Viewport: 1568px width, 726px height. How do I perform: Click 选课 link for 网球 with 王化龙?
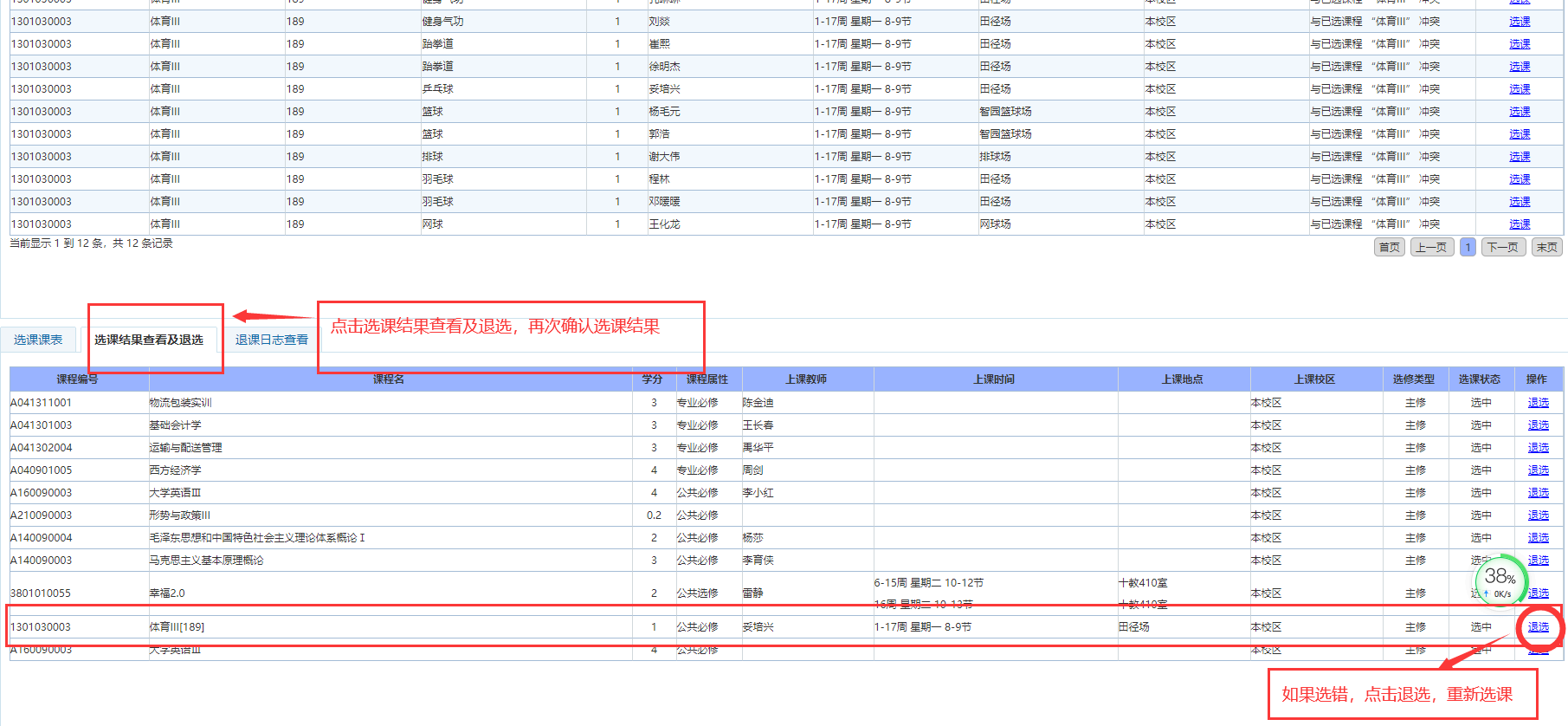coord(1520,224)
